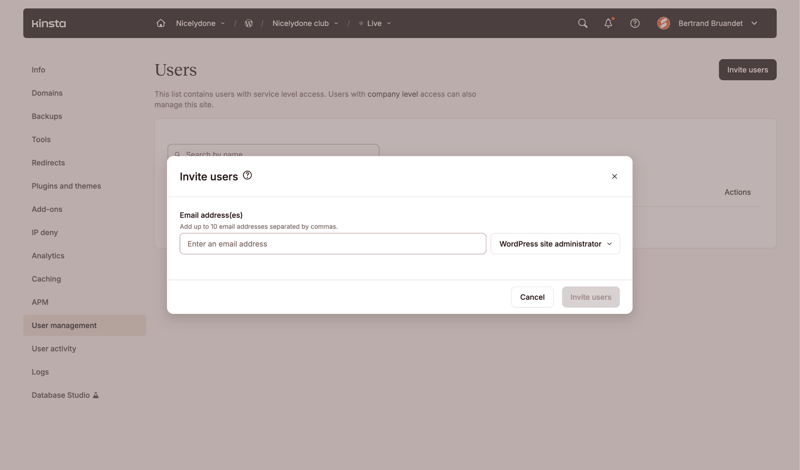800x470 pixels.
Task: Click the help icon next to Invite users title
Action: coord(247,176)
